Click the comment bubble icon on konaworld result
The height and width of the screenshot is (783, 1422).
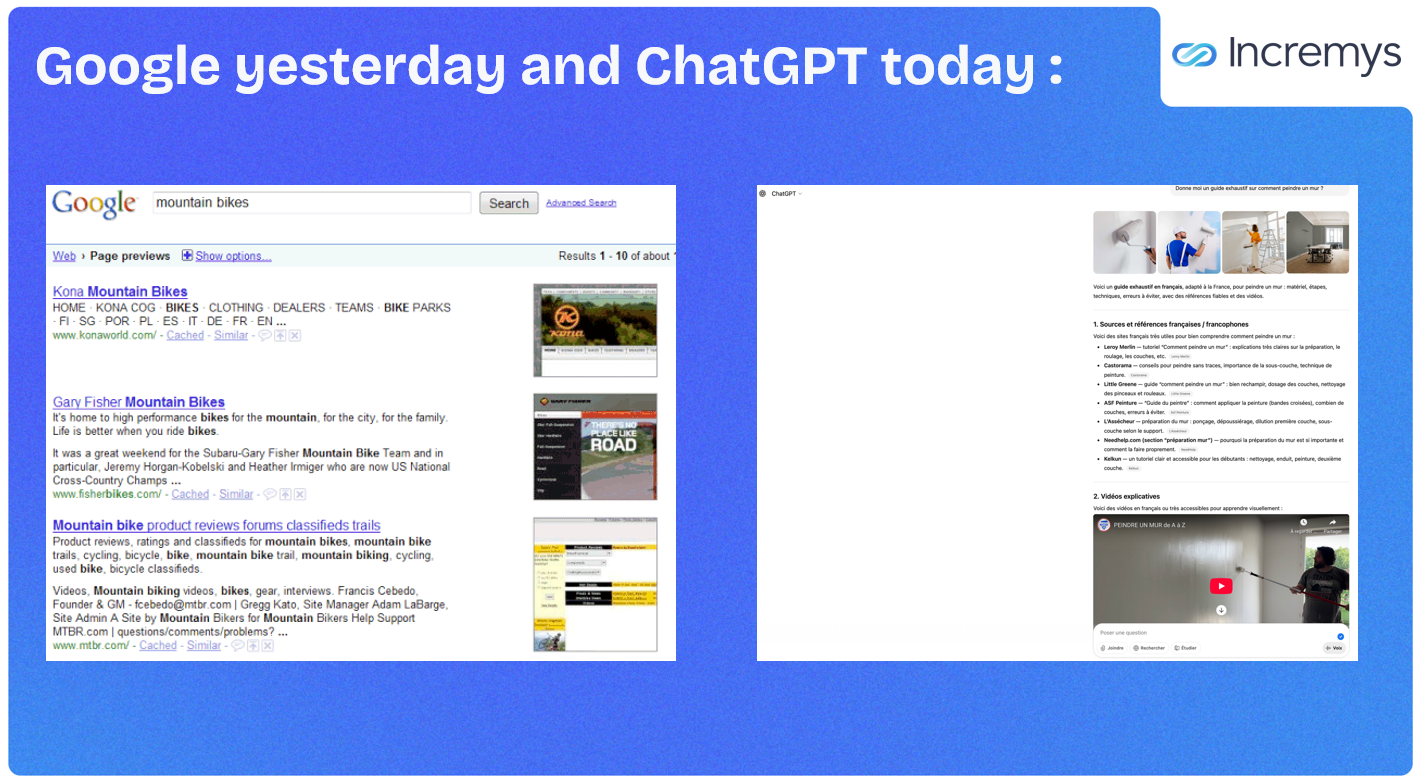tap(265, 336)
